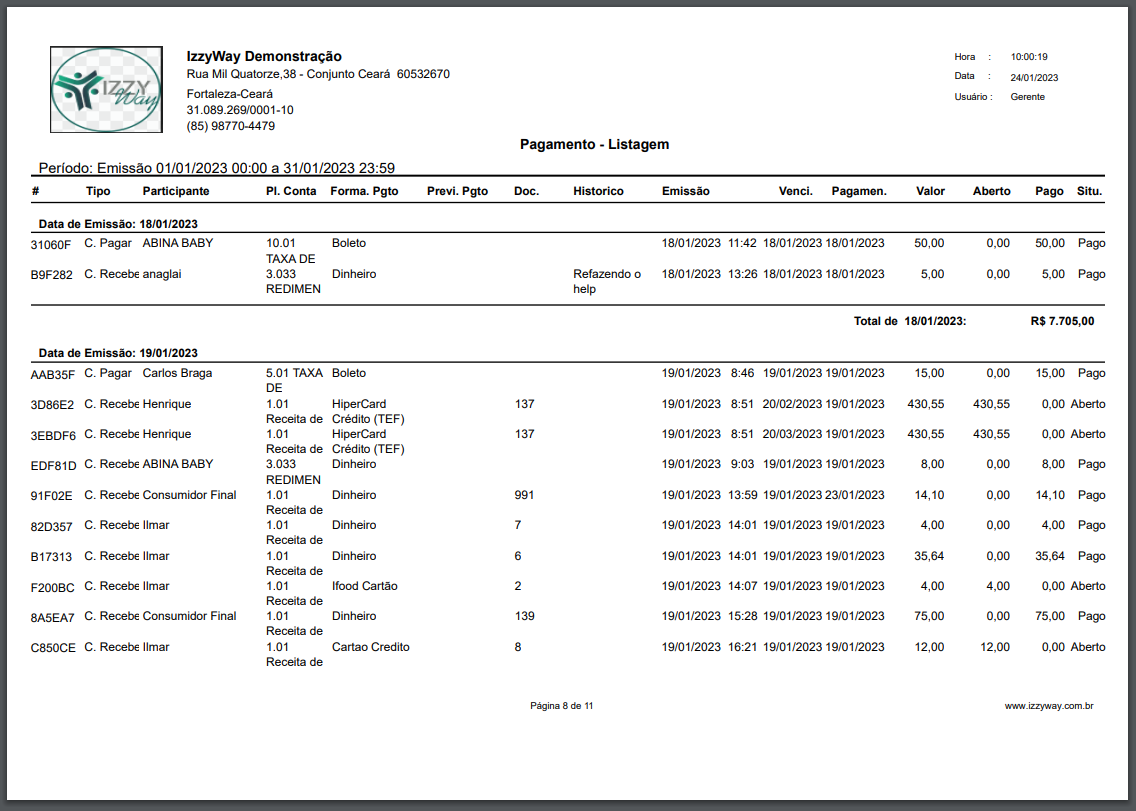Click the 'Participante' column header
This screenshot has width=1136, height=811.
175,191
